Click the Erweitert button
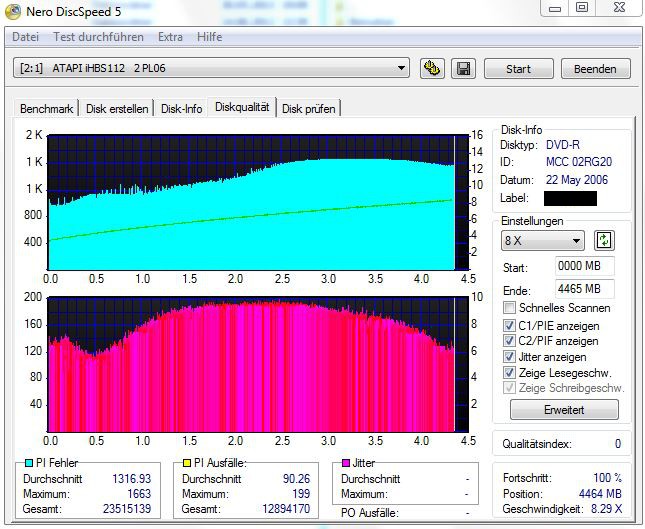The height and width of the screenshot is (529, 645). pyautogui.click(x=564, y=410)
